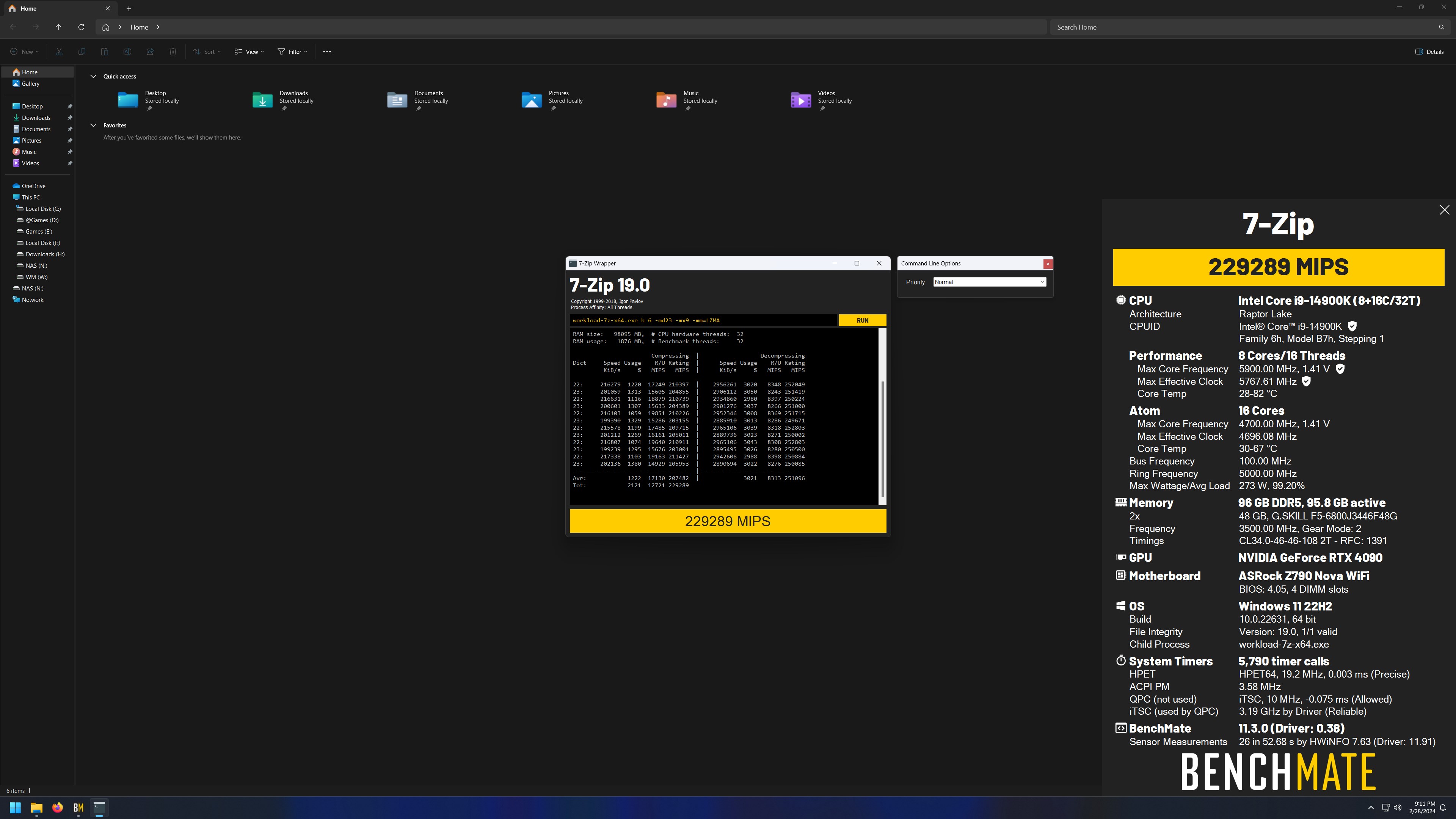Image resolution: width=1456 pixels, height=819 pixels.
Task: Click the Delete trash icon in toolbar
Action: (x=173, y=52)
